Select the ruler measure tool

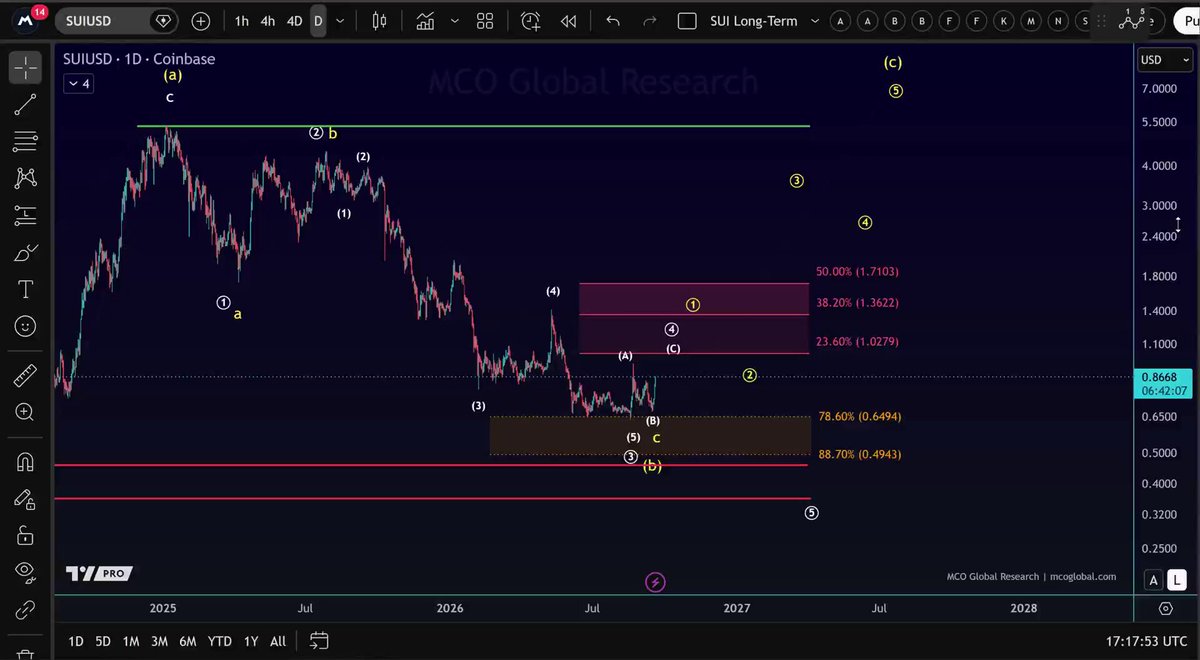pos(25,375)
